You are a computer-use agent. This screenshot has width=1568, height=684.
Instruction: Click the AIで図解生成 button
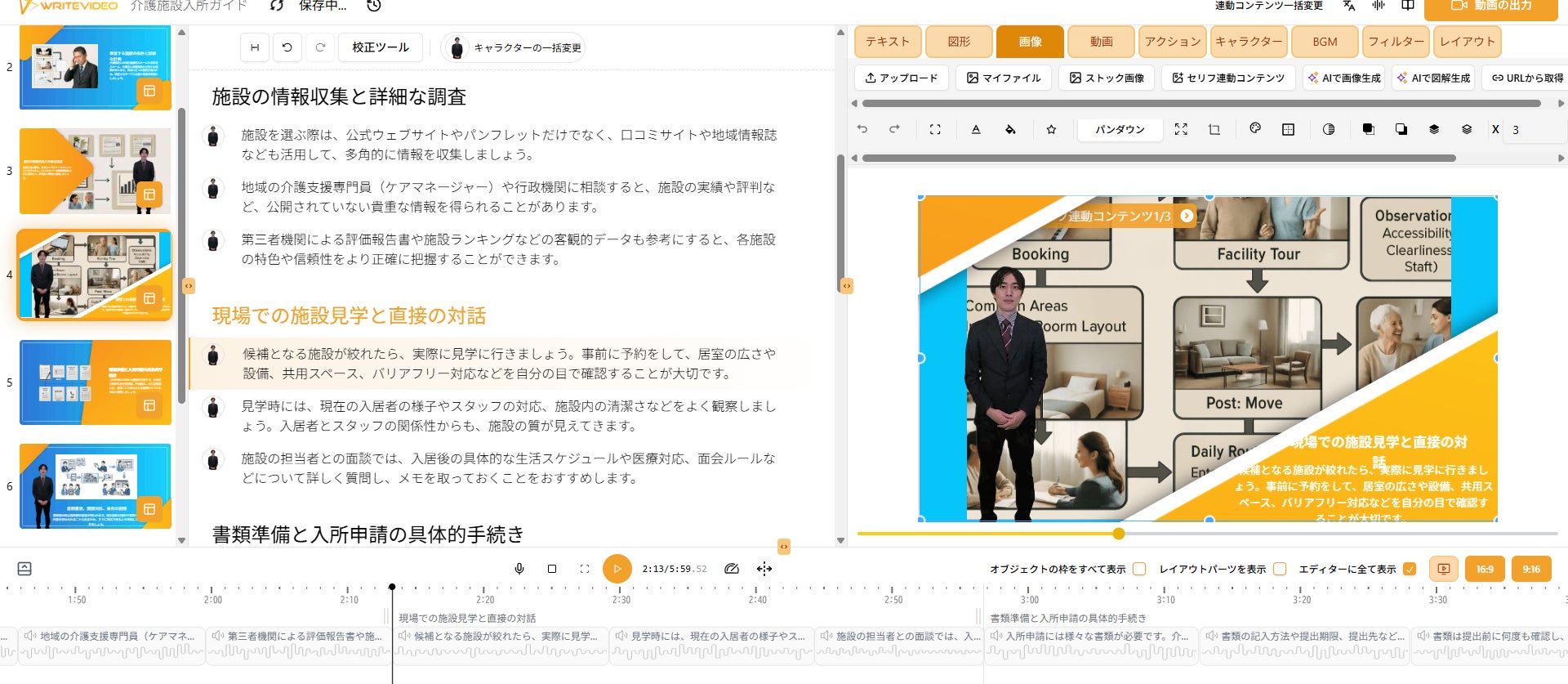tap(1433, 78)
